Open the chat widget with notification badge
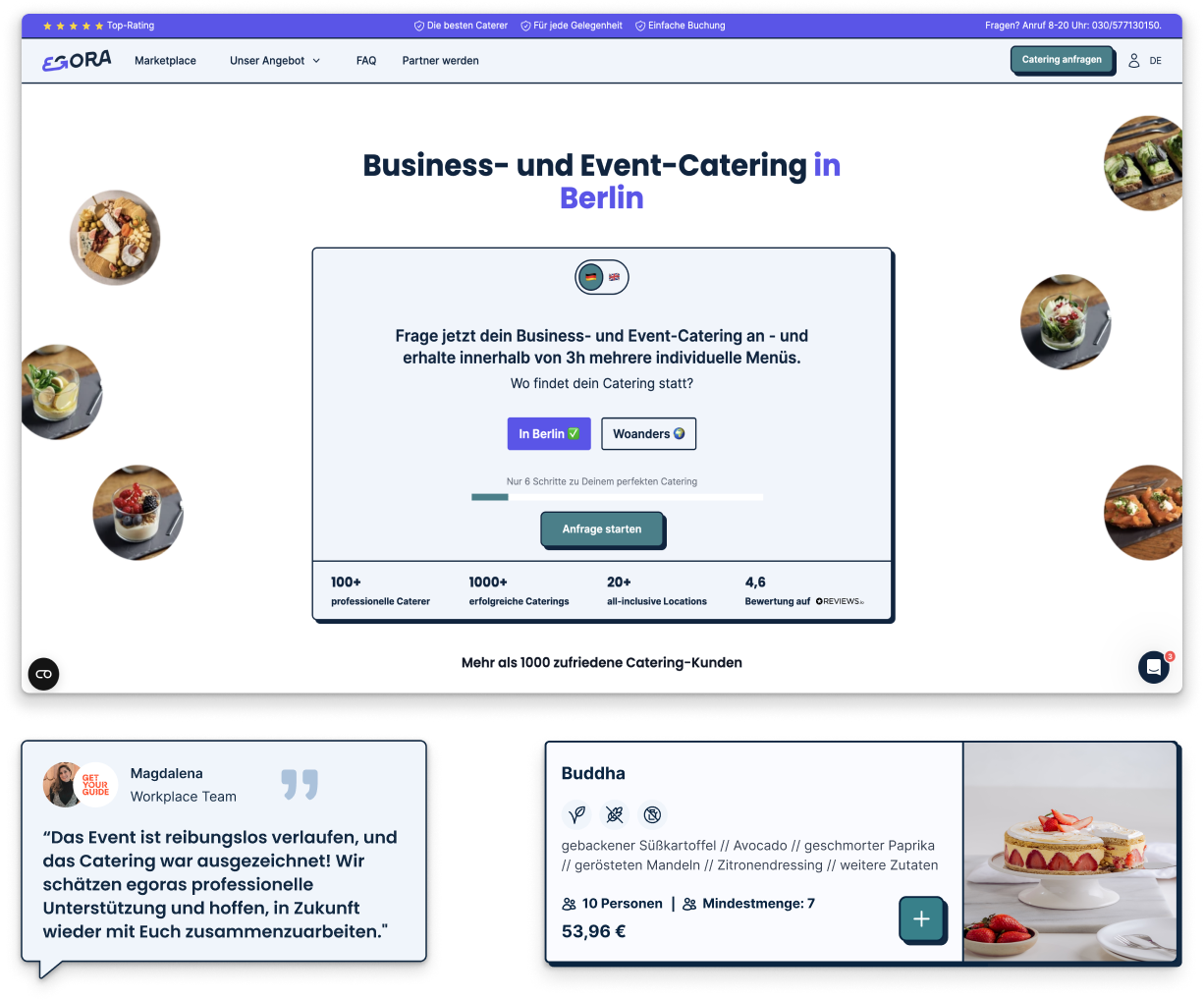Image resolution: width=1204 pixels, height=1000 pixels. [x=1154, y=667]
